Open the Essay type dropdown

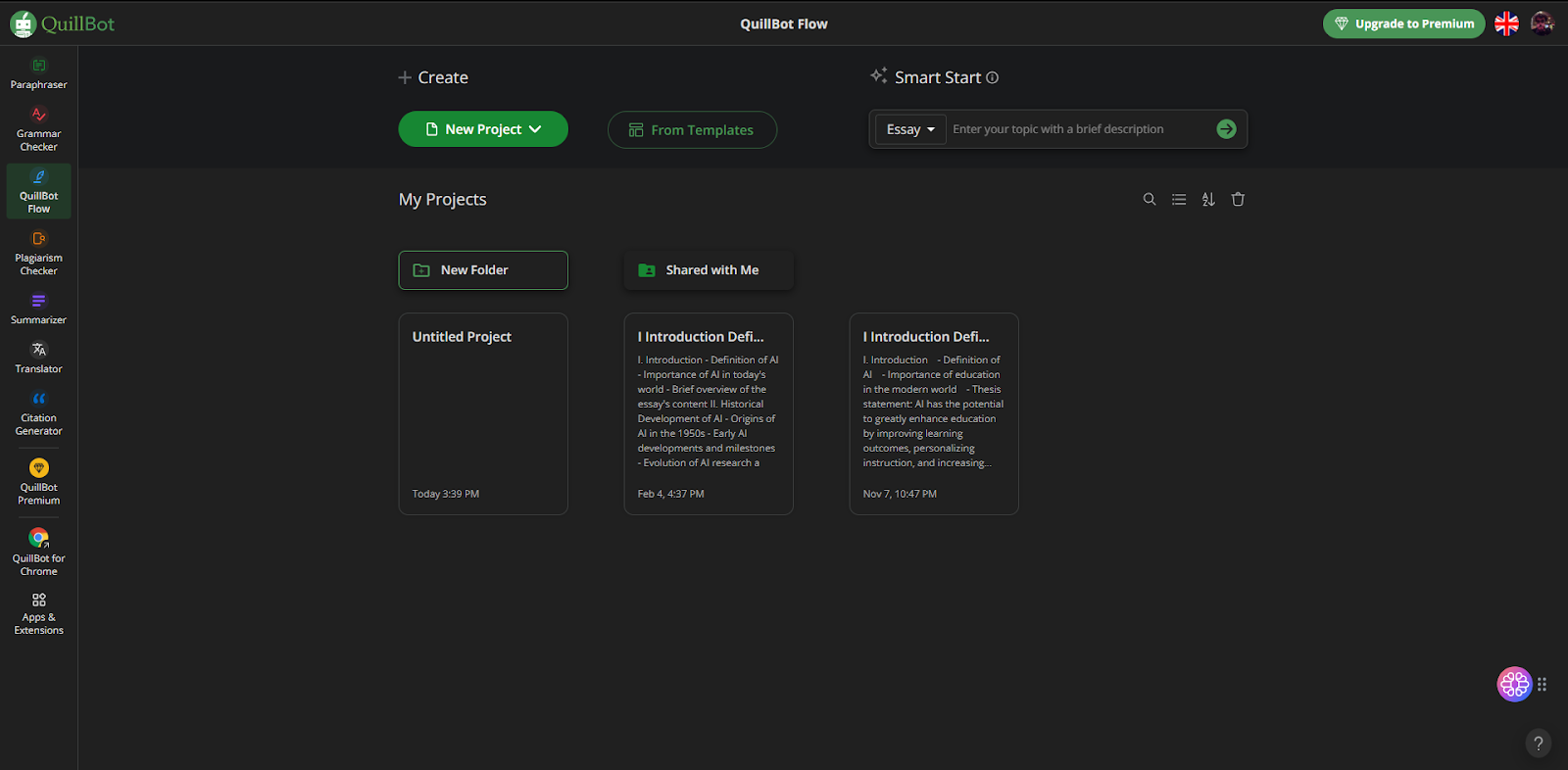click(x=910, y=129)
